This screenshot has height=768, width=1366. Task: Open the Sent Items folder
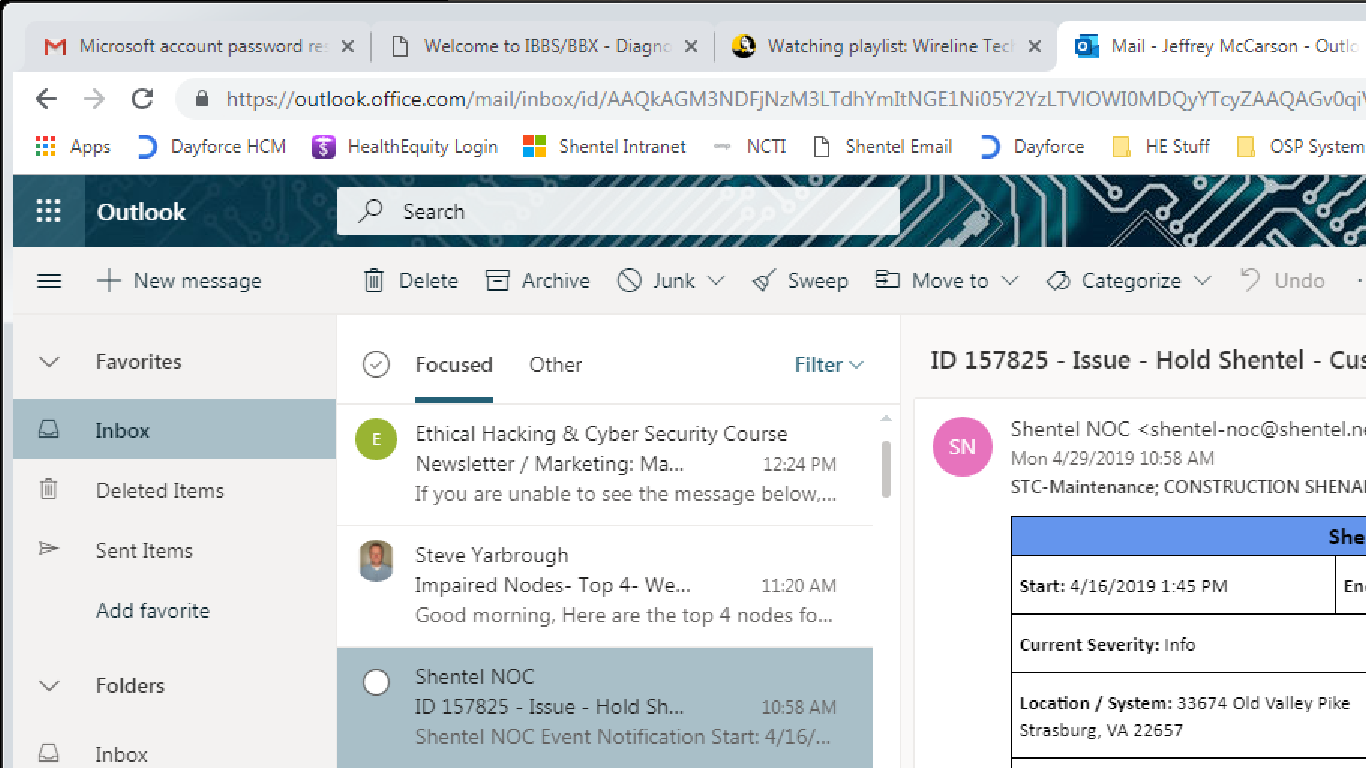174,550
